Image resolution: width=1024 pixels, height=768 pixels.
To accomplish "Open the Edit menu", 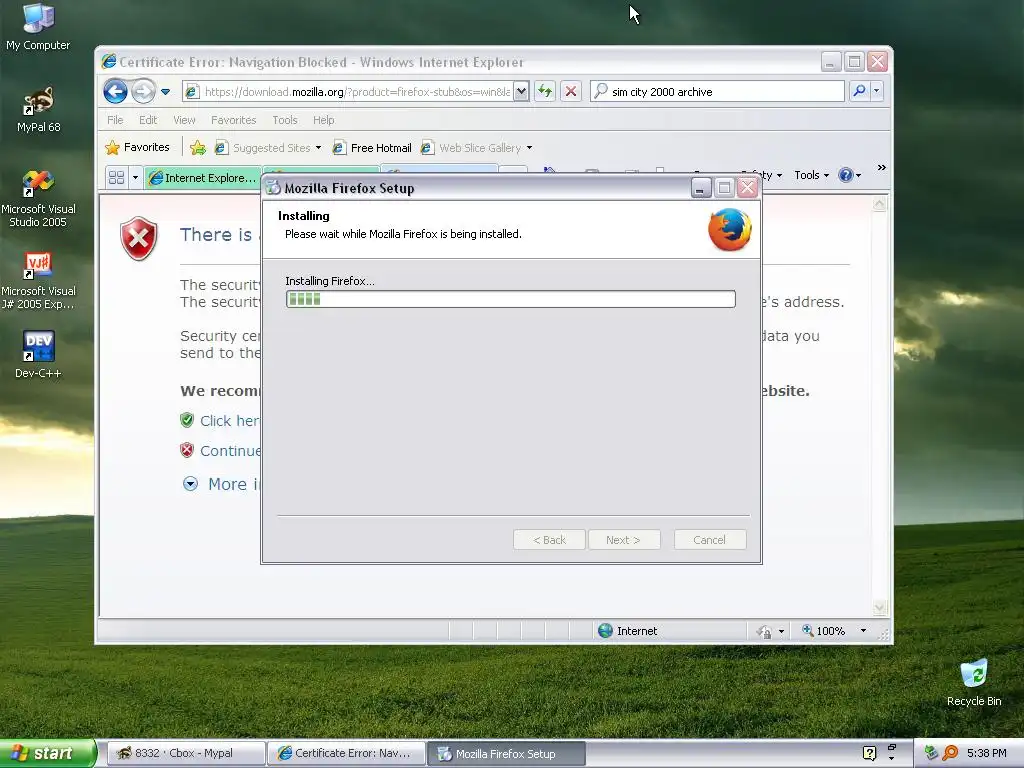I will point(148,120).
